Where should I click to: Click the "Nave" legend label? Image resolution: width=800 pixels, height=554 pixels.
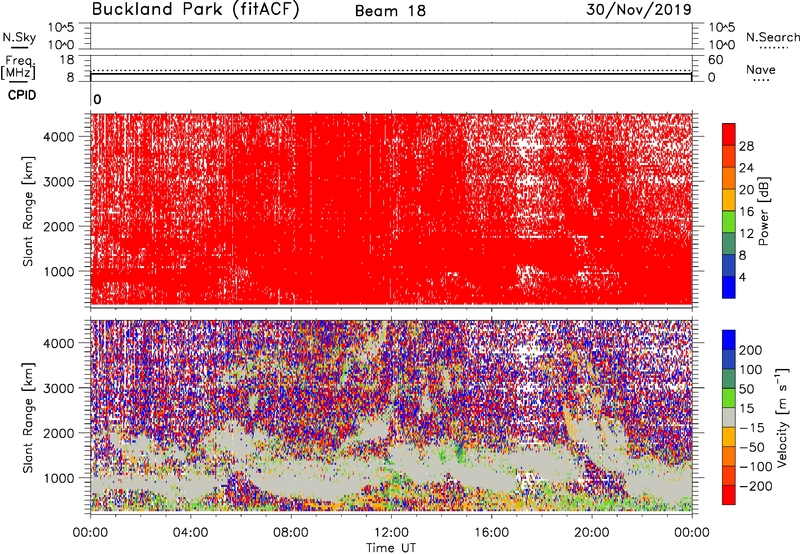761,70
